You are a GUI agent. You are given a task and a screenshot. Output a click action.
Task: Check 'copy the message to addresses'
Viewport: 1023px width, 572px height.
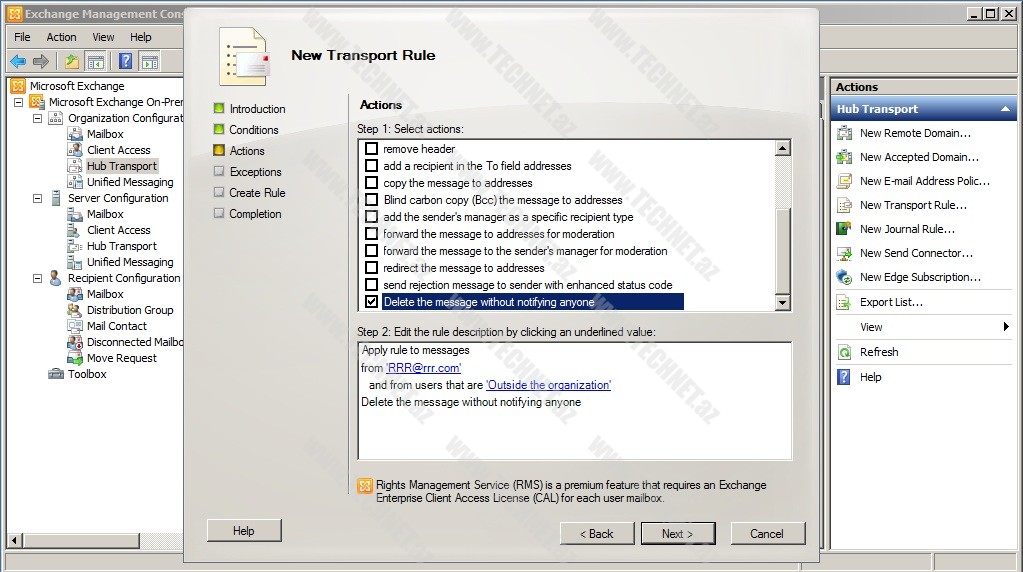tap(371, 183)
